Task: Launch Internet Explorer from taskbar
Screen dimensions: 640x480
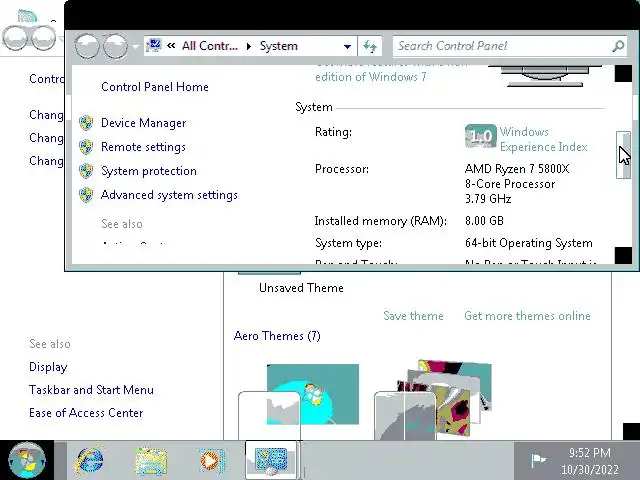Action: pyautogui.click(x=89, y=460)
